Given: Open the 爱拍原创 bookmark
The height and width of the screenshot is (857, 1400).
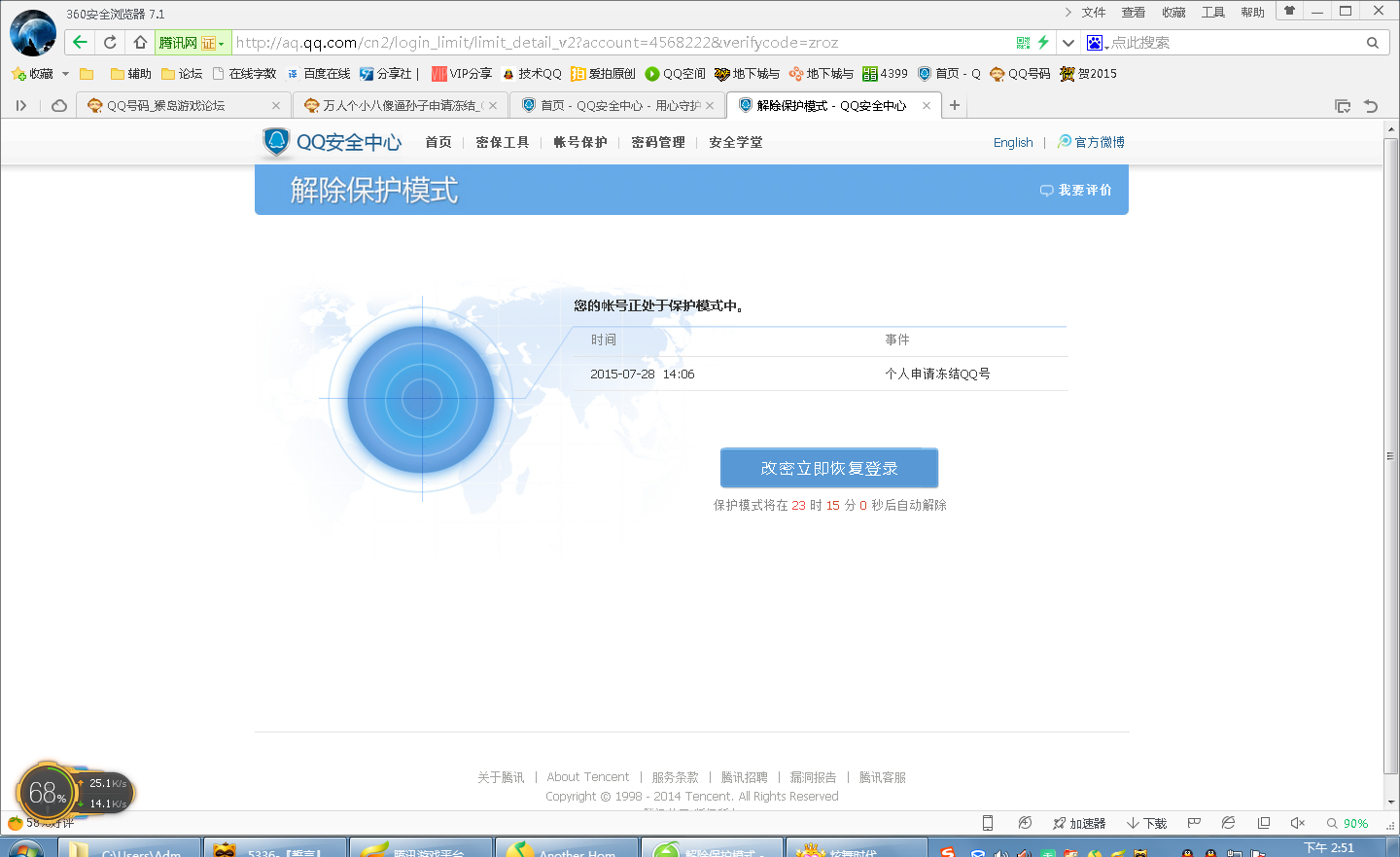Looking at the screenshot, I should pos(603,74).
